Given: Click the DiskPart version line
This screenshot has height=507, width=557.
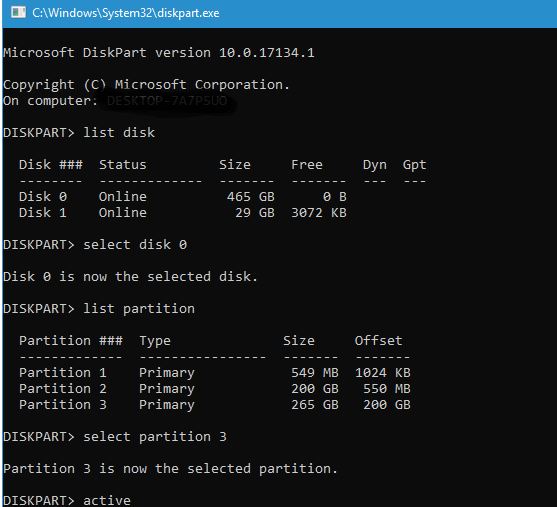Looking at the screenshot, I should (x=159, y=53).
